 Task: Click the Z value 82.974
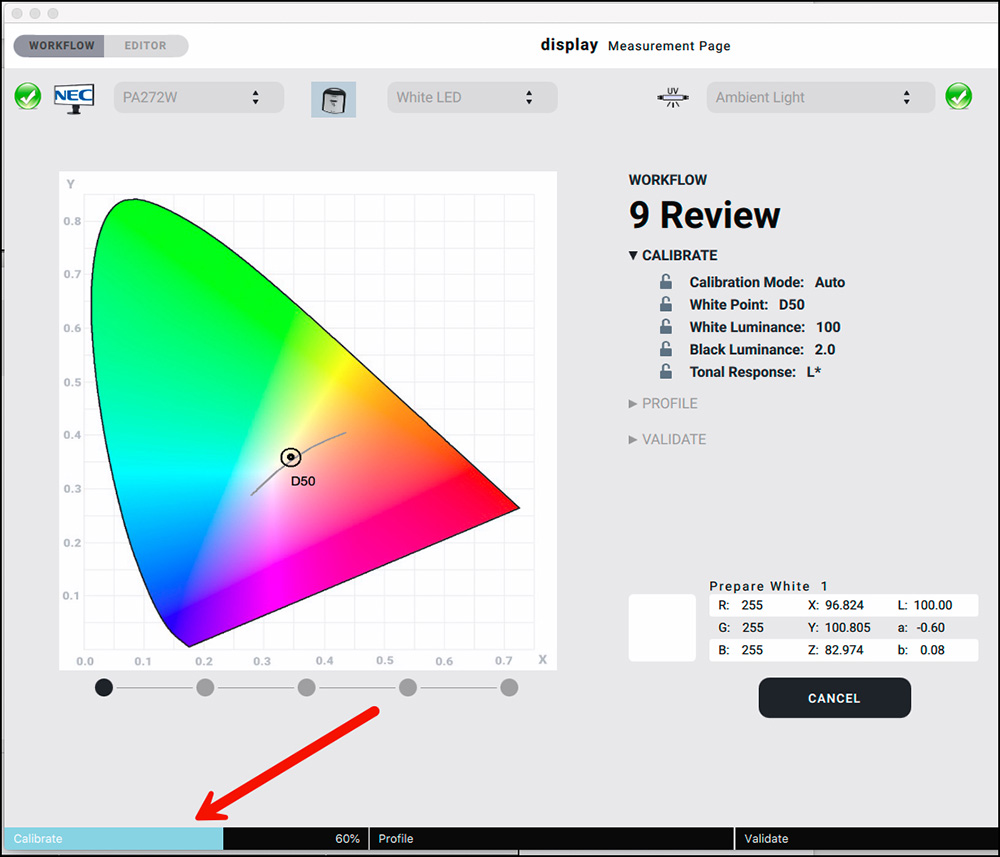pos(844,650)
